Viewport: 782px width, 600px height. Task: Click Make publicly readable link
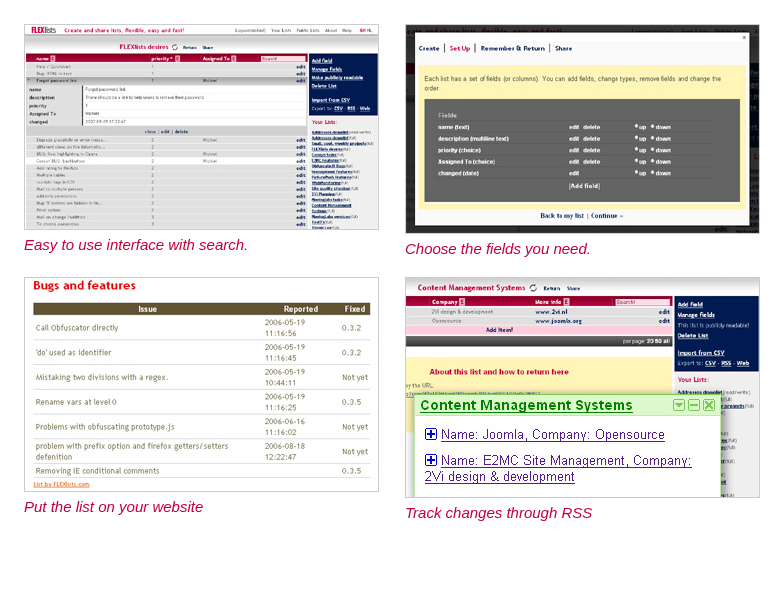point(337,77)
